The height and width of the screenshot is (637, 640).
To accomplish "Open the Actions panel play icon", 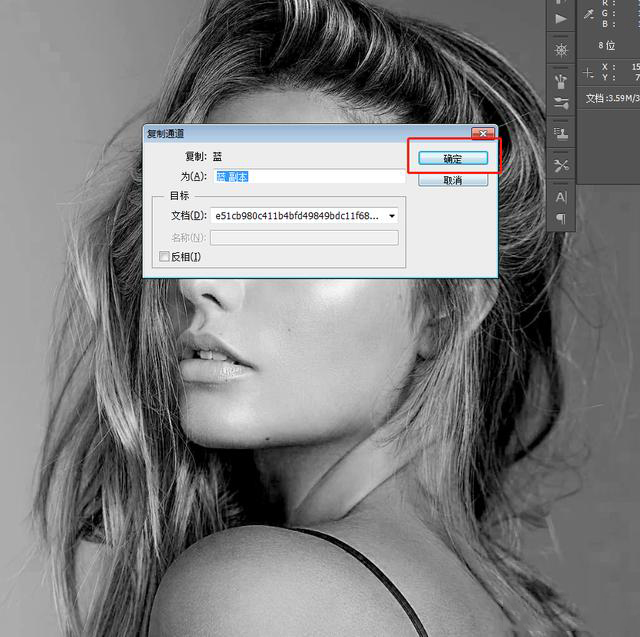I will pos(561,19).
